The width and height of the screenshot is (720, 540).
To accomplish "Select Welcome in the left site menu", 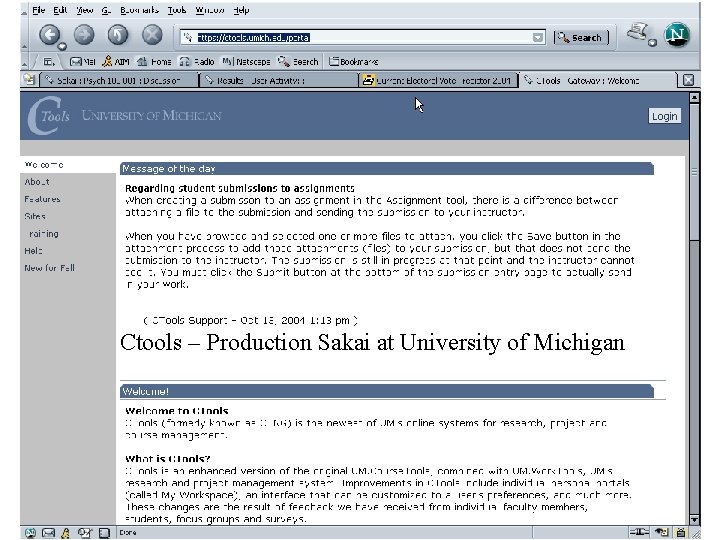I will (44, 164).
